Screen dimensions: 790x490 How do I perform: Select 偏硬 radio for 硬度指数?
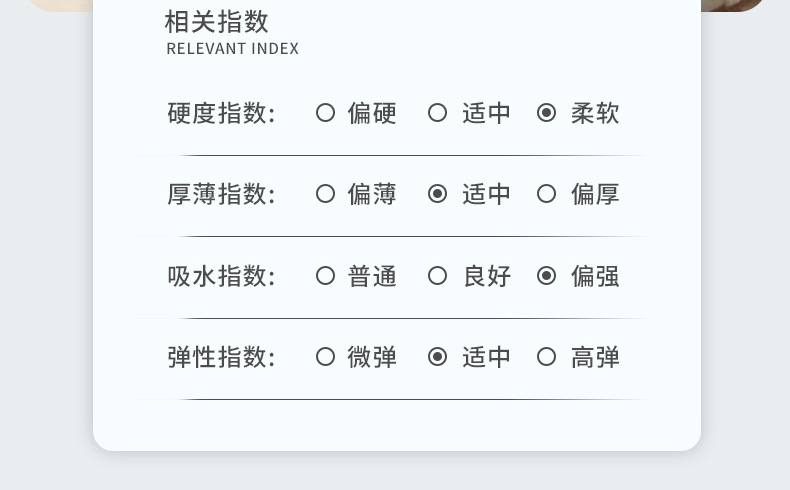click(x=325, y=113)
